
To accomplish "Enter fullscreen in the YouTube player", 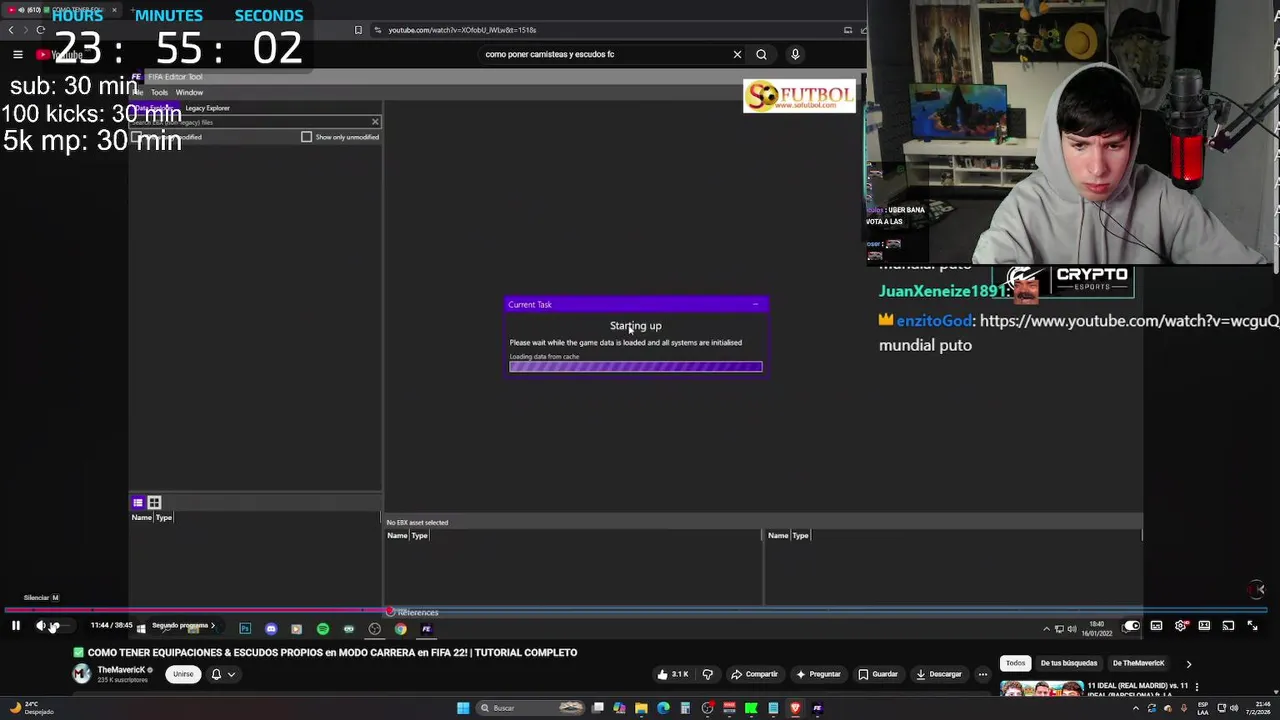I will [x=1252, y=626].
